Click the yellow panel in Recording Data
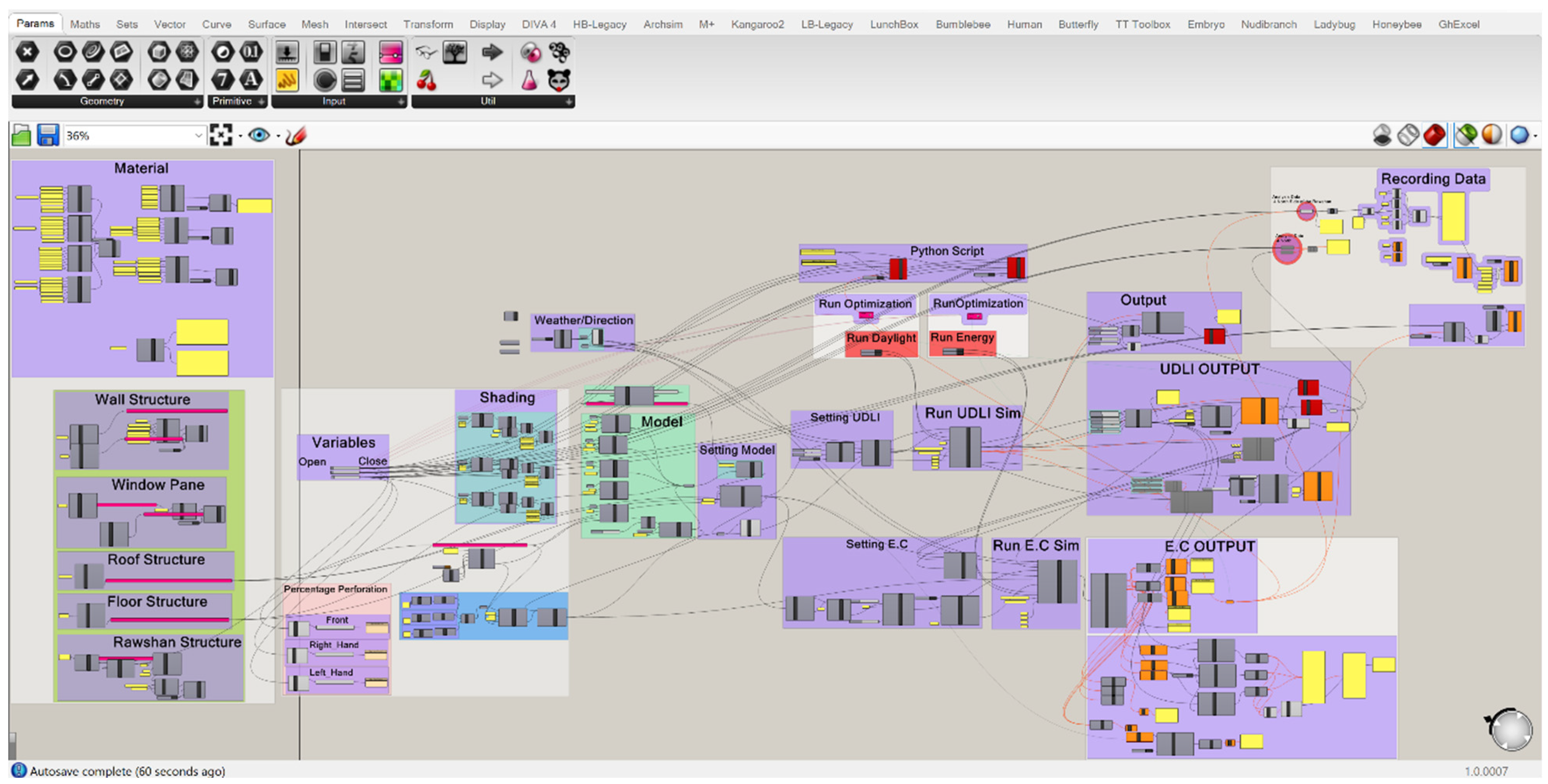The width and height of the screenshot is (1548, 784). coord(1453,218)
